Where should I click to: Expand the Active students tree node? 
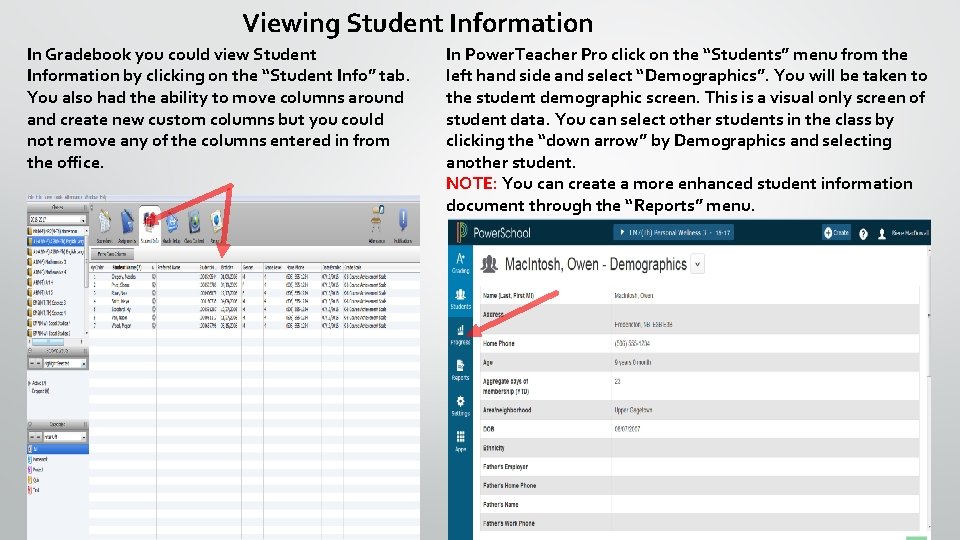tap(29, 383)
